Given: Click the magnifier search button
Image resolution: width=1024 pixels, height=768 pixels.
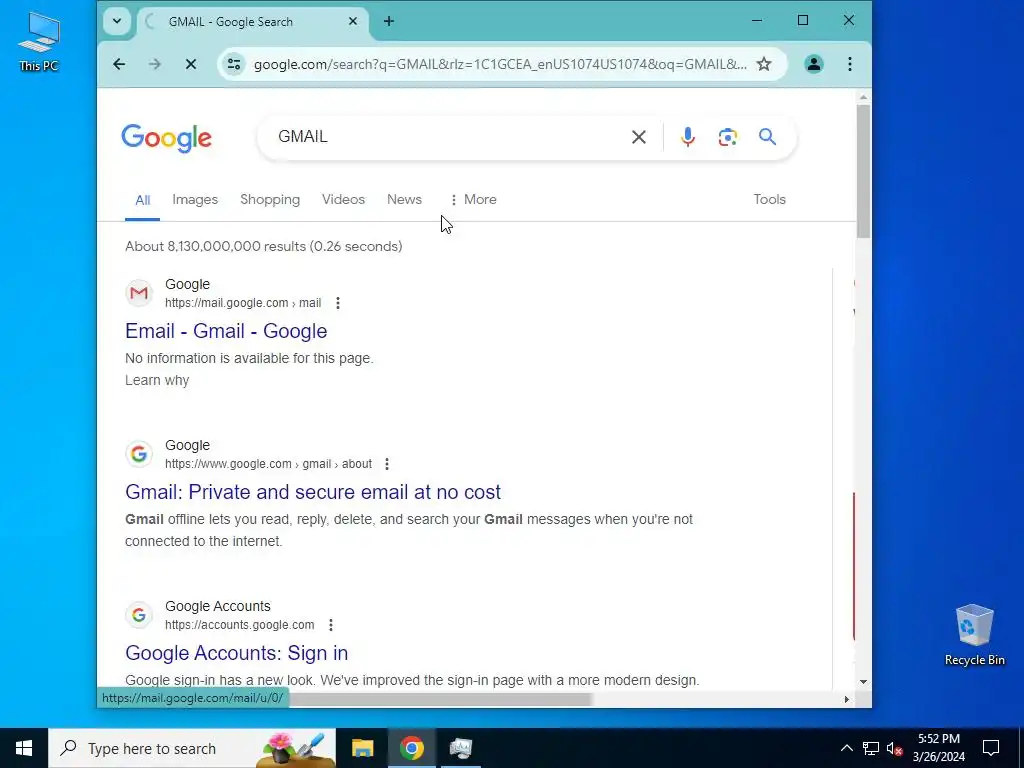Looking at the screenshot, I should coord(767,136).
